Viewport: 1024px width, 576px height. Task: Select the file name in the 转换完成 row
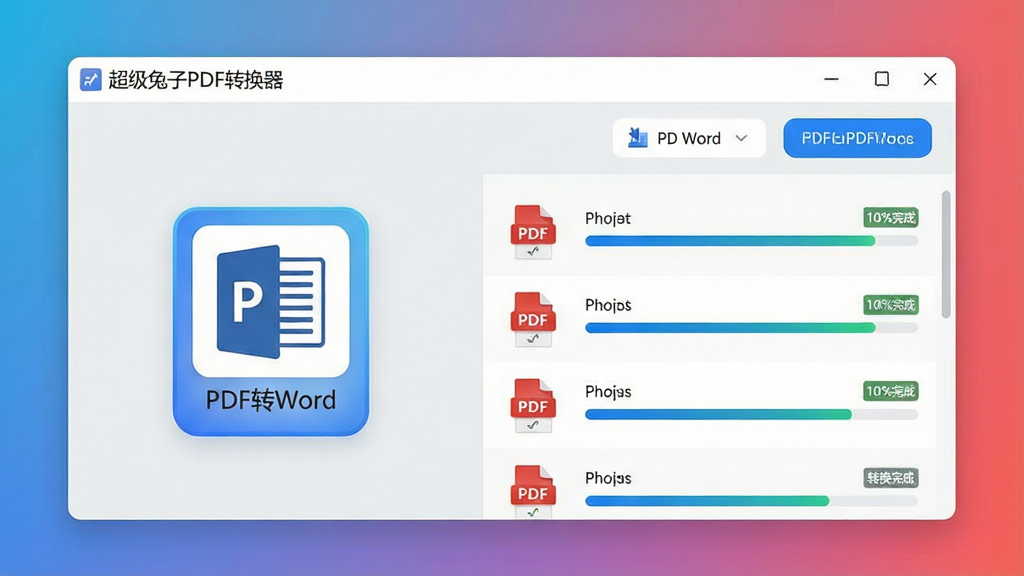[x=608, y=478]
